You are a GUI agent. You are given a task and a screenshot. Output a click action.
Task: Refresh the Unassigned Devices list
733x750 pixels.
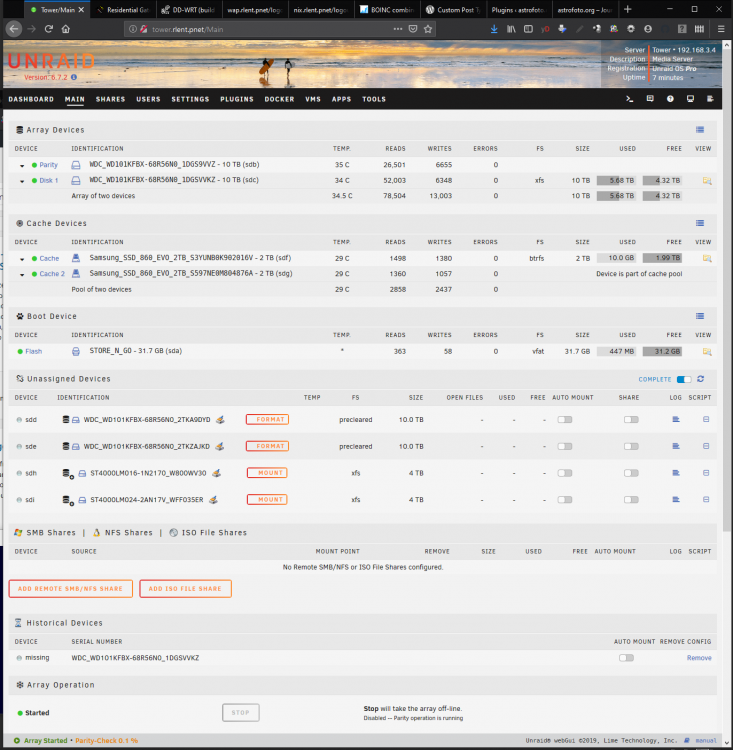pyautogui.click(x=700, y=379)
